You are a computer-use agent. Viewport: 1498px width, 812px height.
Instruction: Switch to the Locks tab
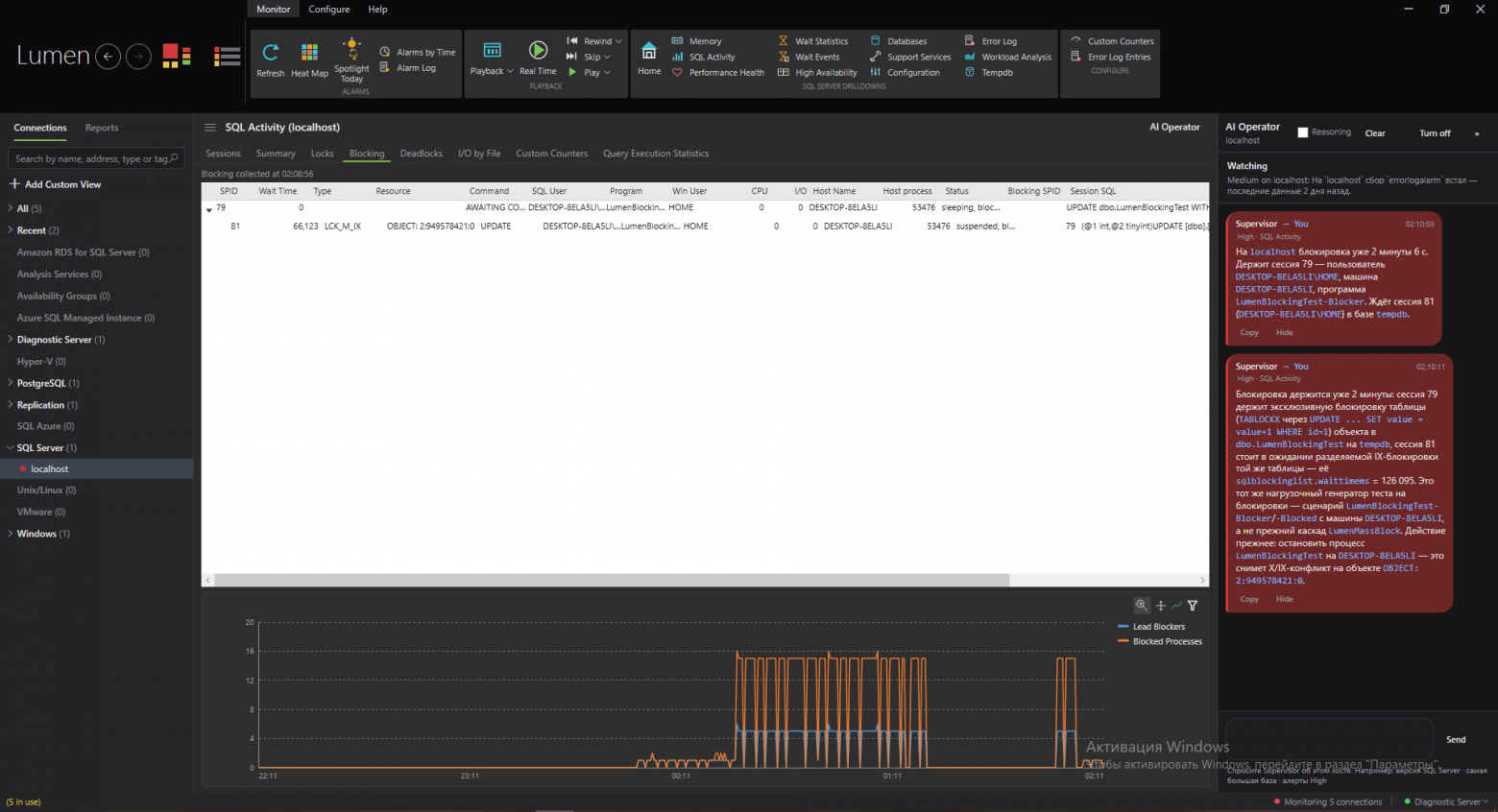[323, 154]
